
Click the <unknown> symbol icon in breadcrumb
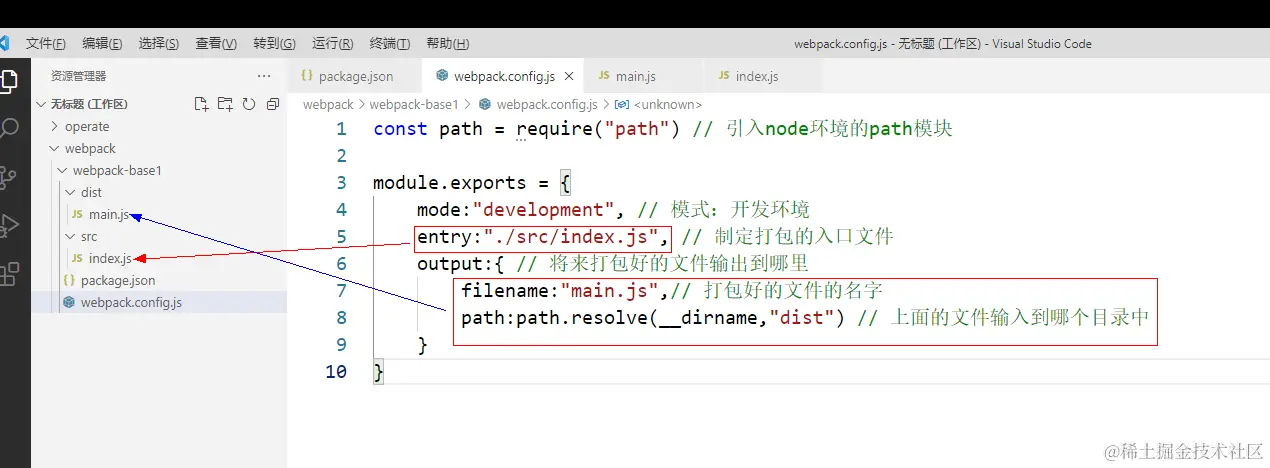[621, 104]
